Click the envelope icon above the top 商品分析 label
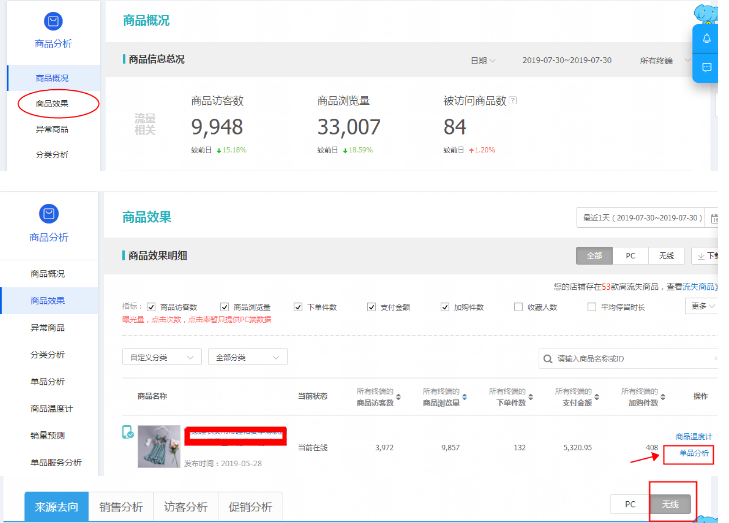This screenshot has height=523, width=729. (53, 19)
